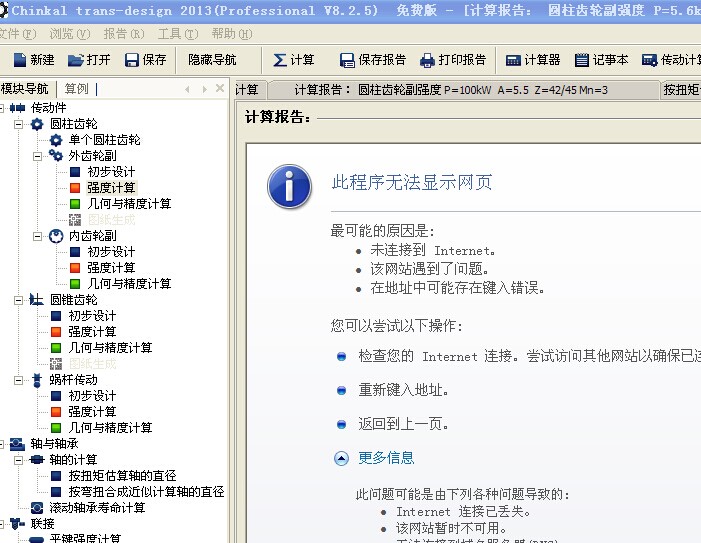Click the 传动件 tree icon
The width and height of the screenshot is (701, 543).
(x=17, y=108)
